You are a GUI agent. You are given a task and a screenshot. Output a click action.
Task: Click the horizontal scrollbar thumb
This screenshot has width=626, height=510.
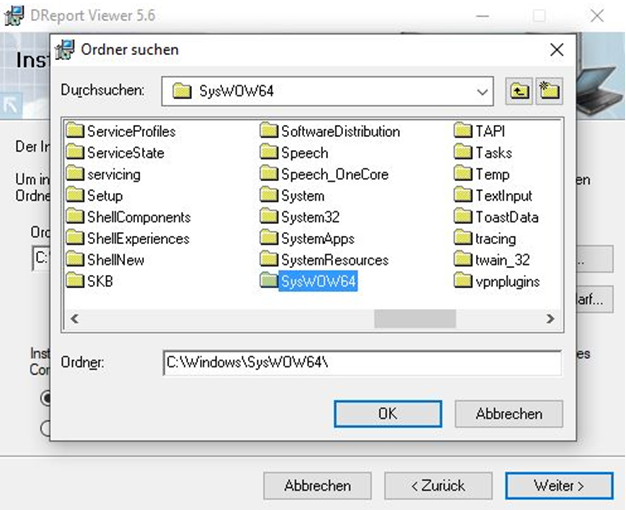pyautogui.click(x=415, y=319)
